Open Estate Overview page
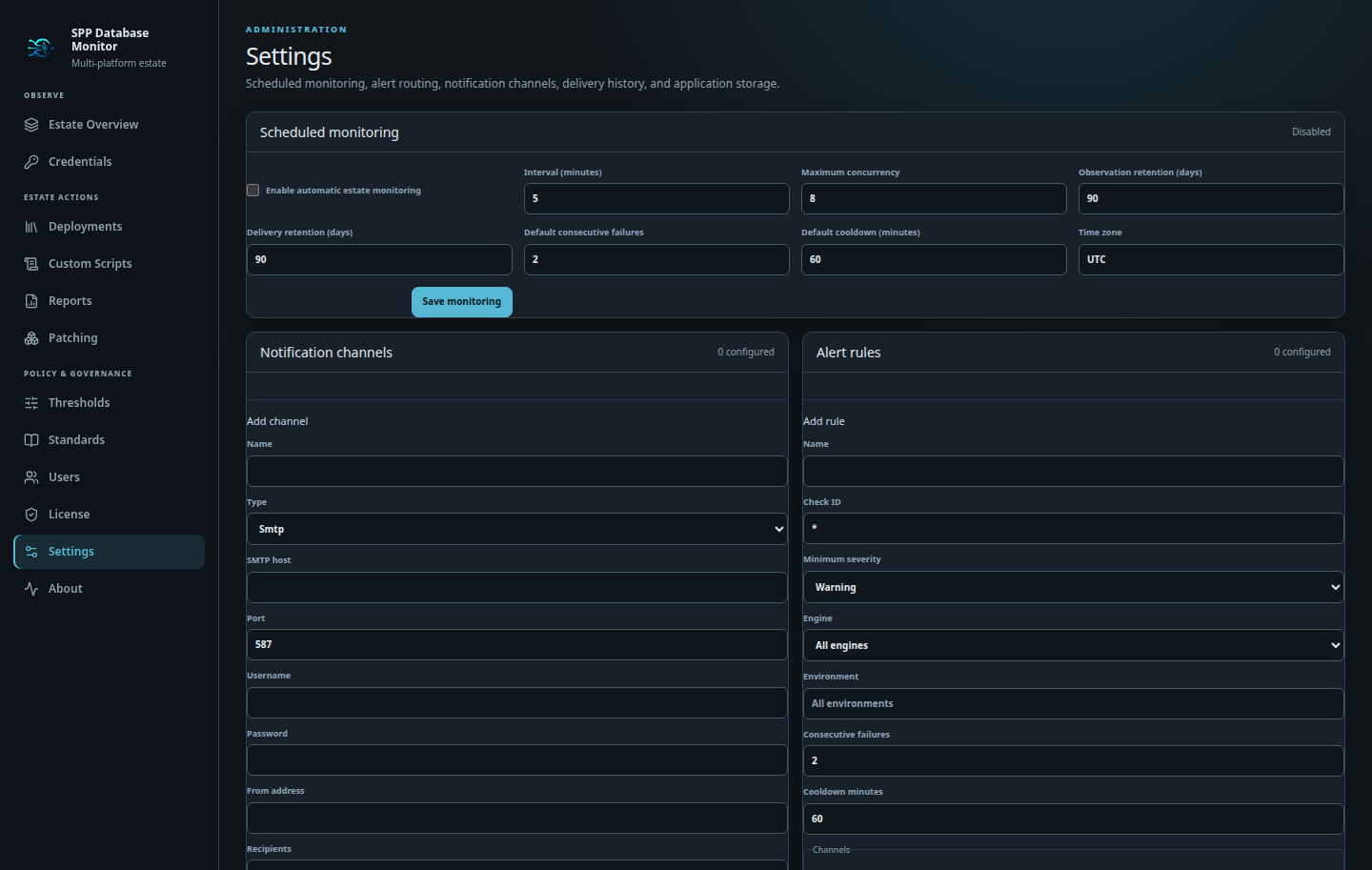The width and height of the screenshot is (1372, 870). [x=110, y=125]
